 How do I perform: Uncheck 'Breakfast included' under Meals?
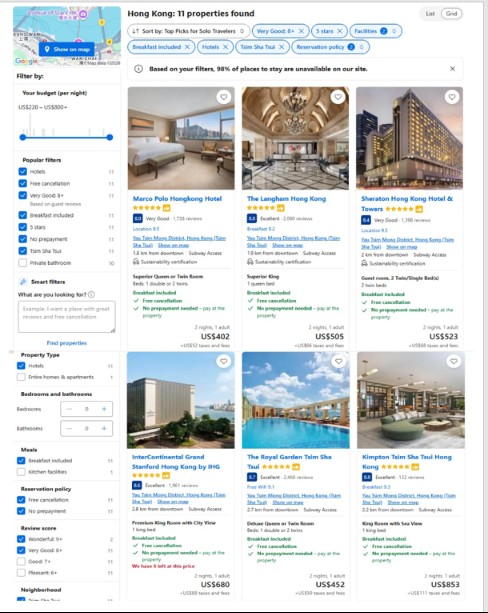[x=21, y=461]
